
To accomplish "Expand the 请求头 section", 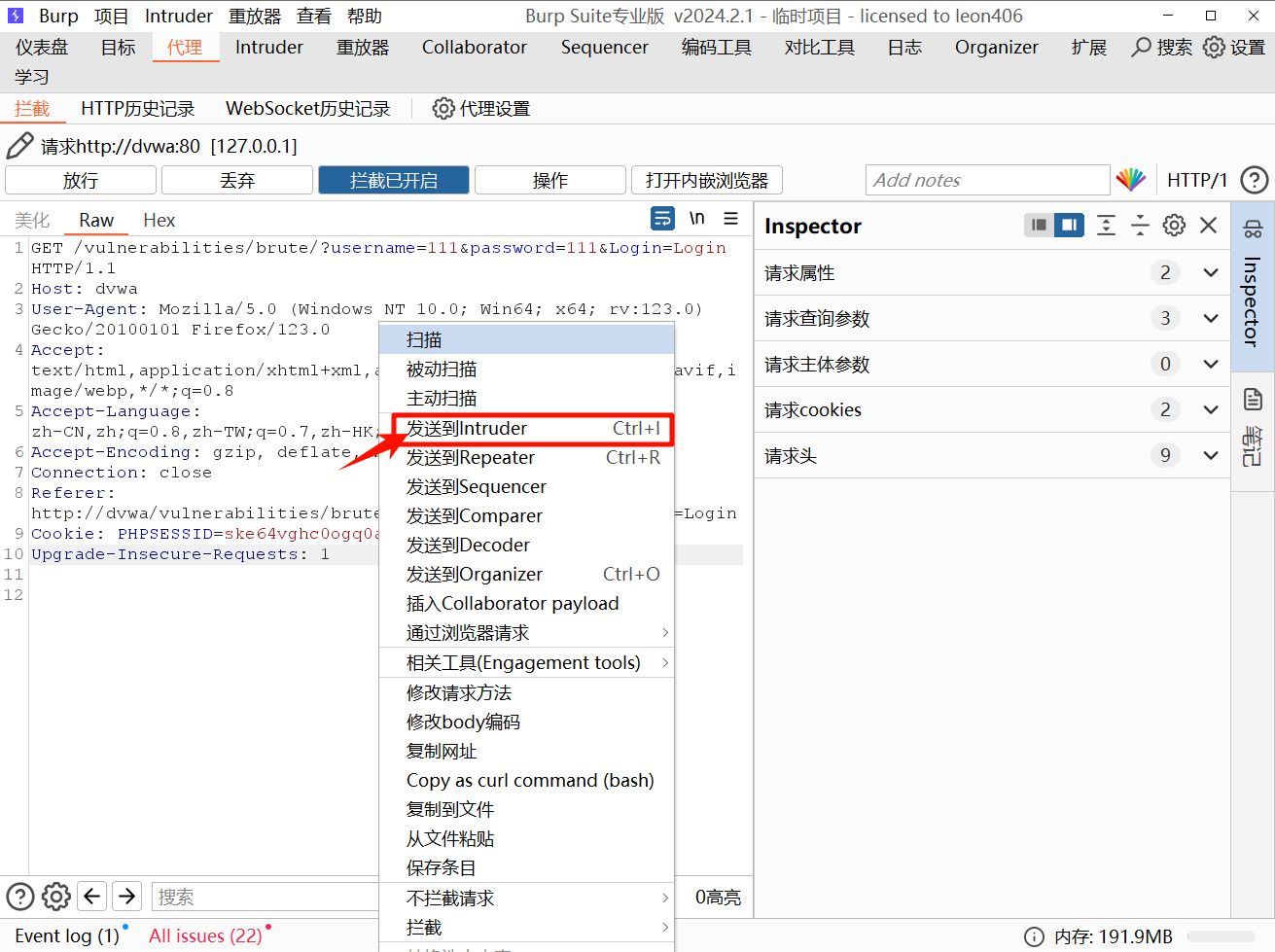I will coord(993,455).
